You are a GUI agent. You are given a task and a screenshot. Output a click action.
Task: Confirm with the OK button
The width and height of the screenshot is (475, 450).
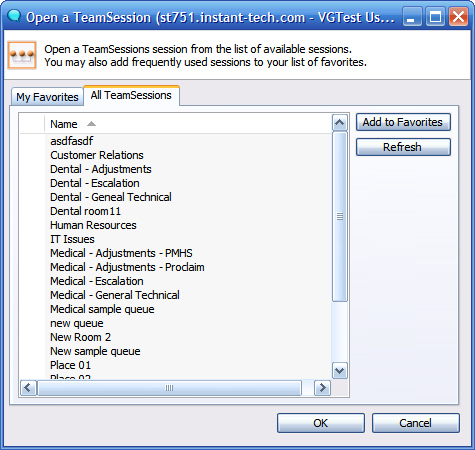pyautogui.click(x=321, y=423)
